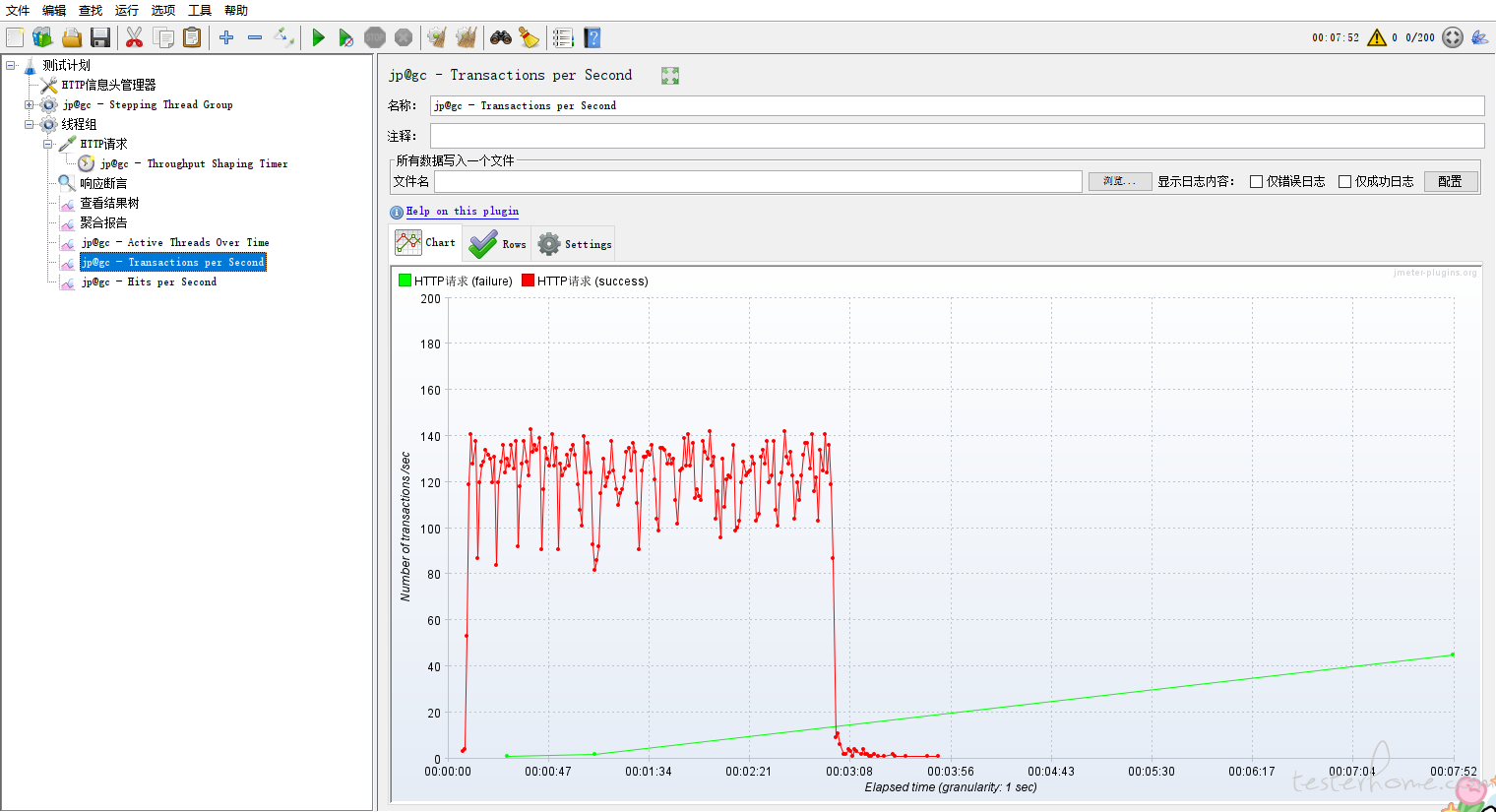
Task: Click the green failure legend swatch
Action: click(405, 281)
